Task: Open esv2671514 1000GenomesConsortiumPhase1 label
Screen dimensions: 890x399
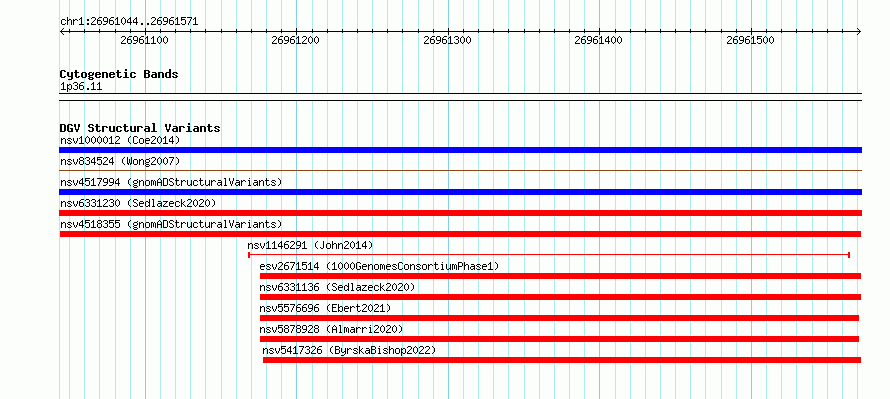Action: click(x=379, y=266)
